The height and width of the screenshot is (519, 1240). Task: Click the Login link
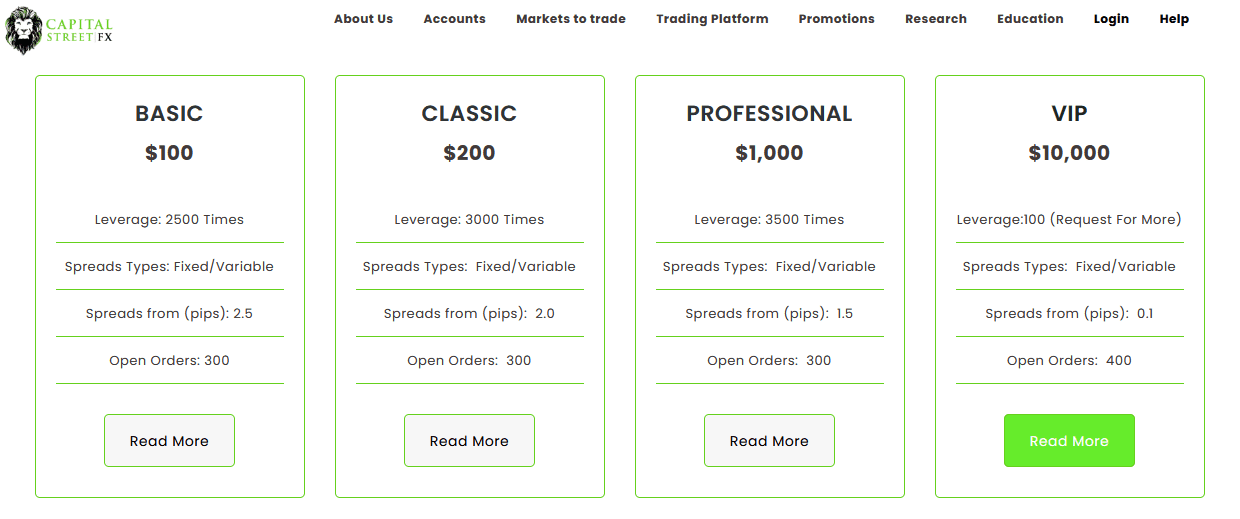[1111, 19]
